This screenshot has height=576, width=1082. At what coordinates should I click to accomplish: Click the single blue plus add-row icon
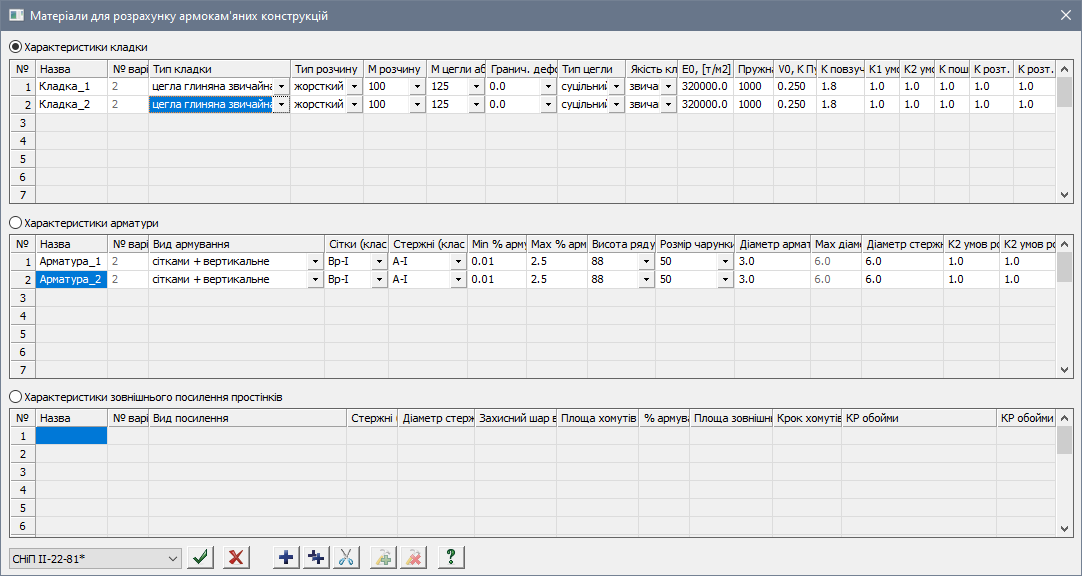click(287, 557)
